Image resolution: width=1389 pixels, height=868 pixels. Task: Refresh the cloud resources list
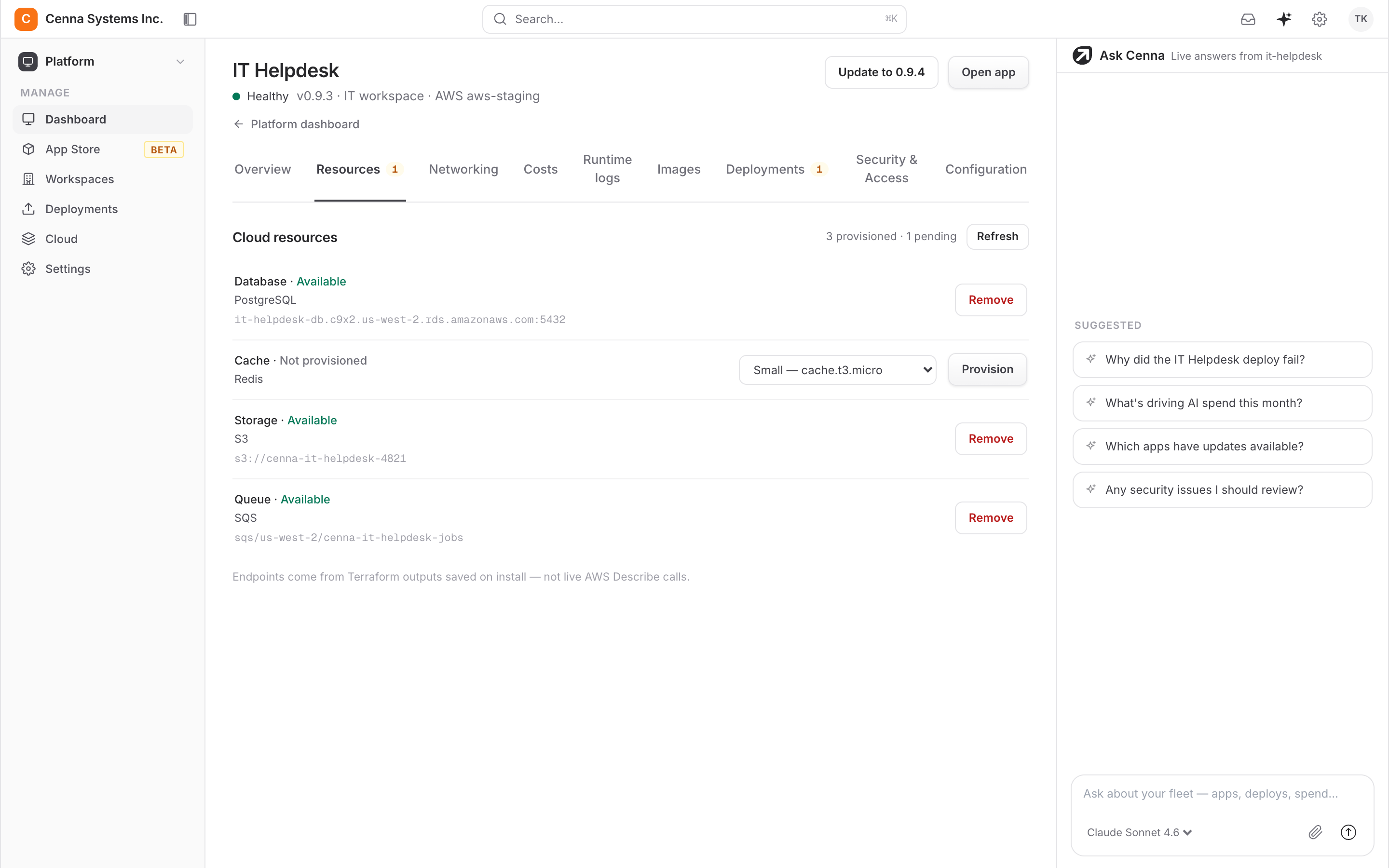point(997,236)
